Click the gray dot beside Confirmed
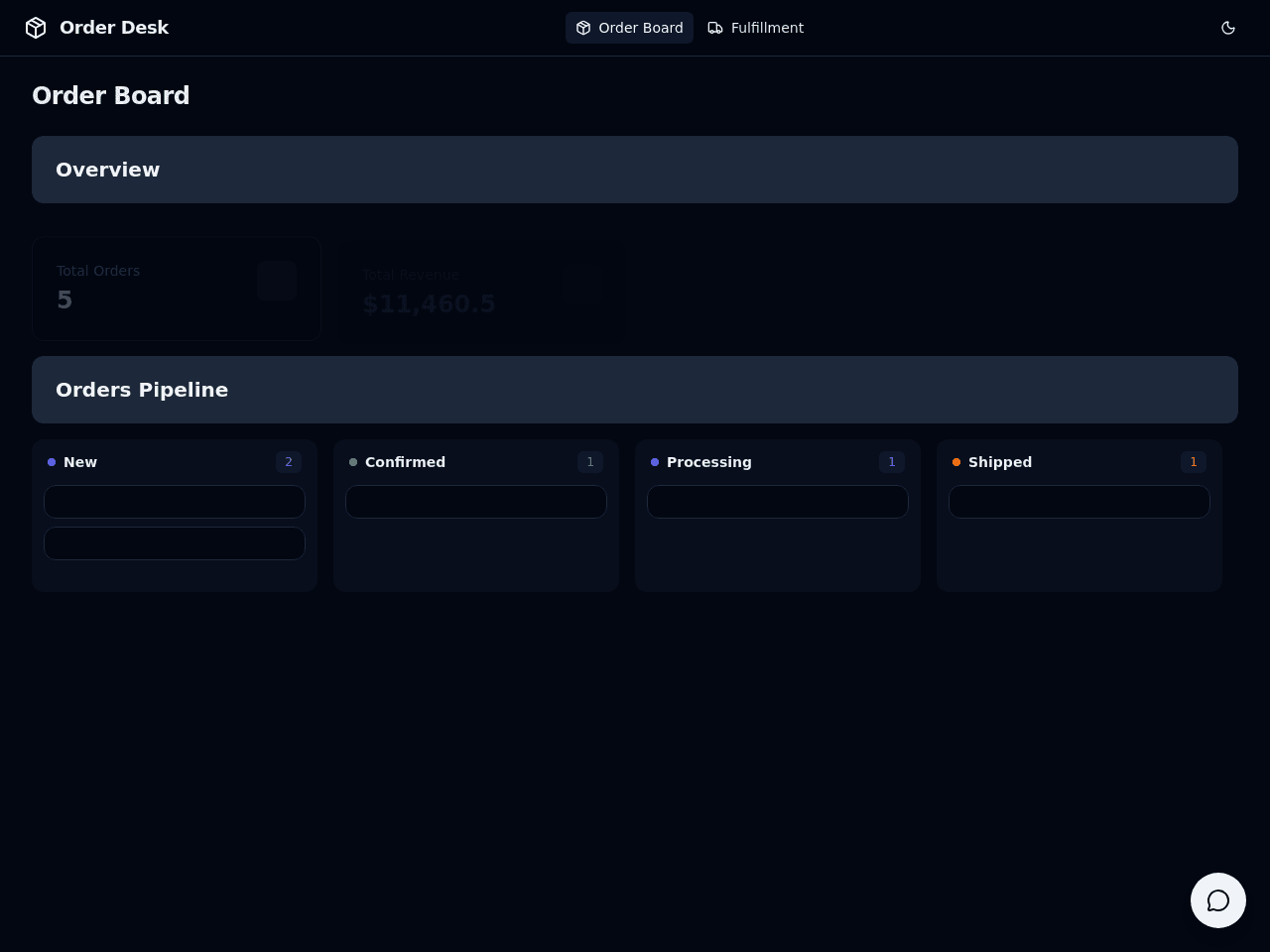This screenshot has width=1270, height=952. pyautogui.click(x=353, y=462)
